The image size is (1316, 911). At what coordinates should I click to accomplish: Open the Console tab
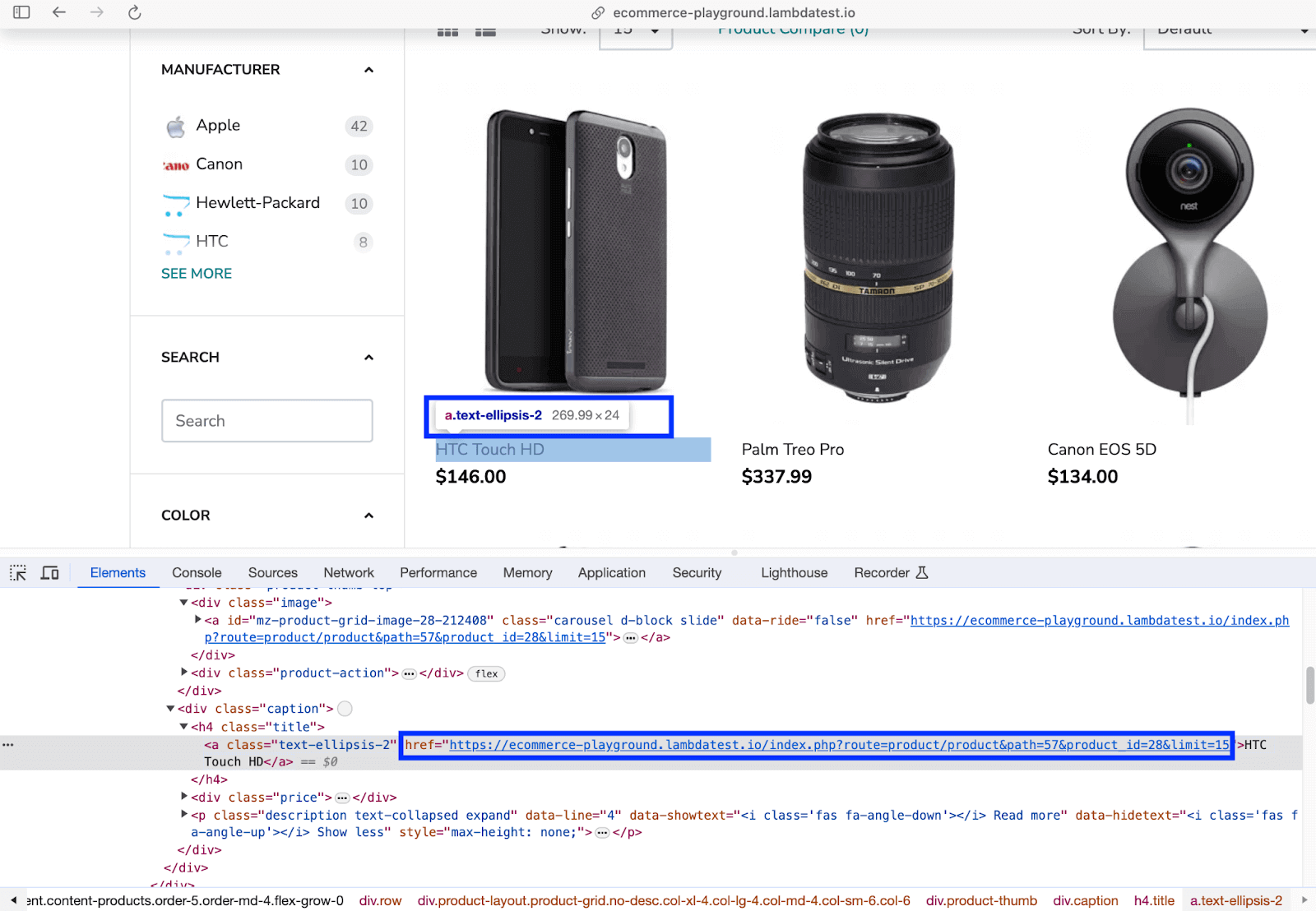coord(197,573)
